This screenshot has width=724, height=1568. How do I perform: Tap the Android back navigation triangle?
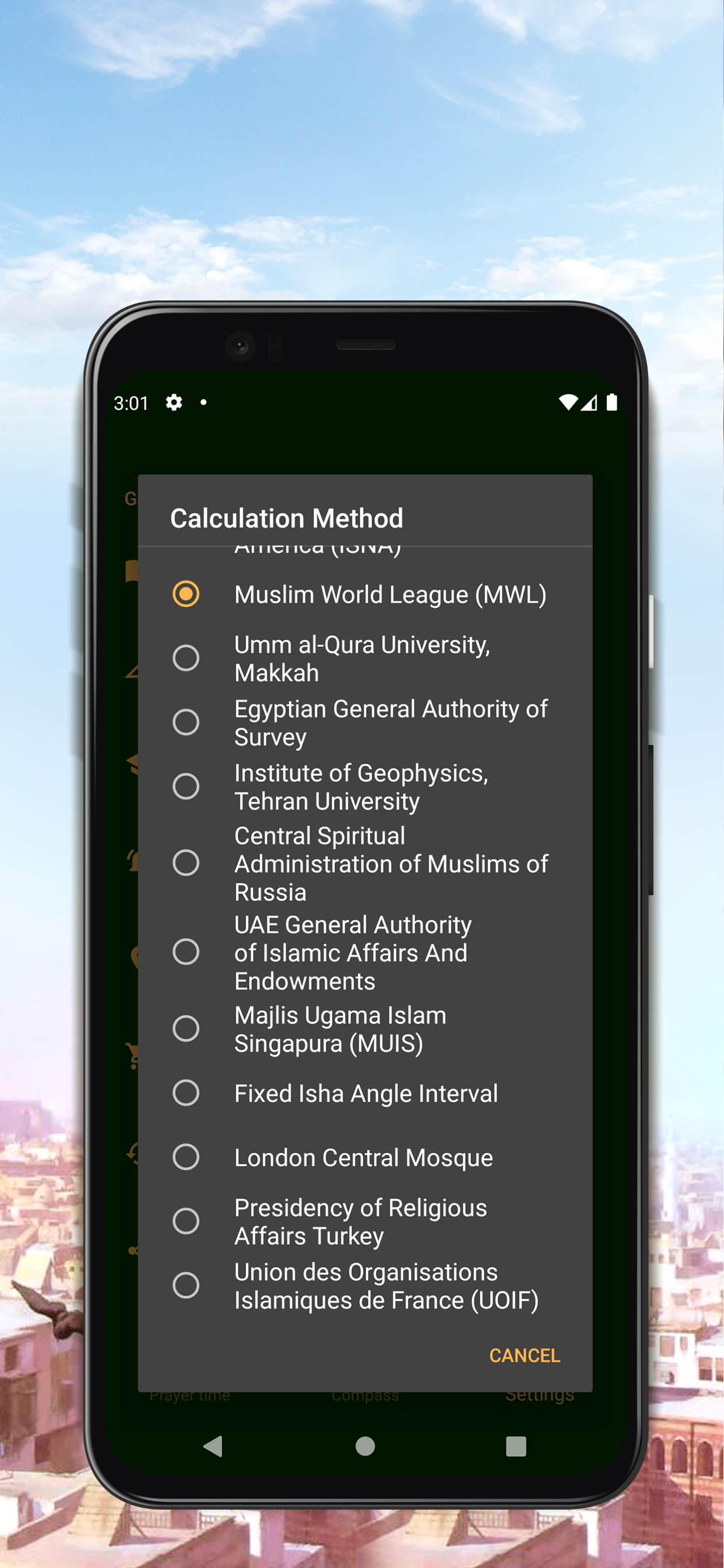coord(213,1445)
